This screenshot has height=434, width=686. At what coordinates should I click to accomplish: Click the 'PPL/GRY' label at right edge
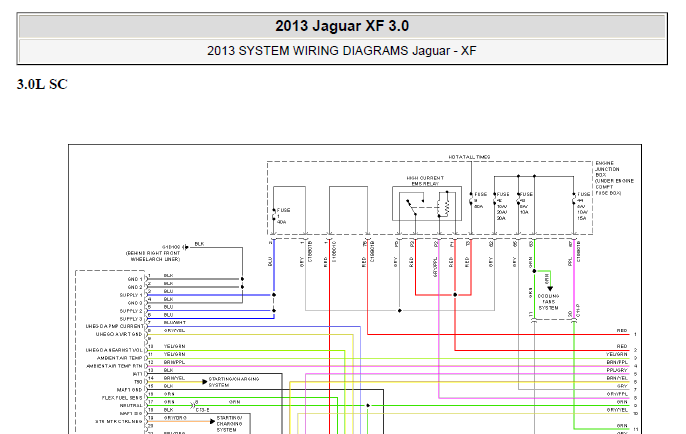coord(617,370)
